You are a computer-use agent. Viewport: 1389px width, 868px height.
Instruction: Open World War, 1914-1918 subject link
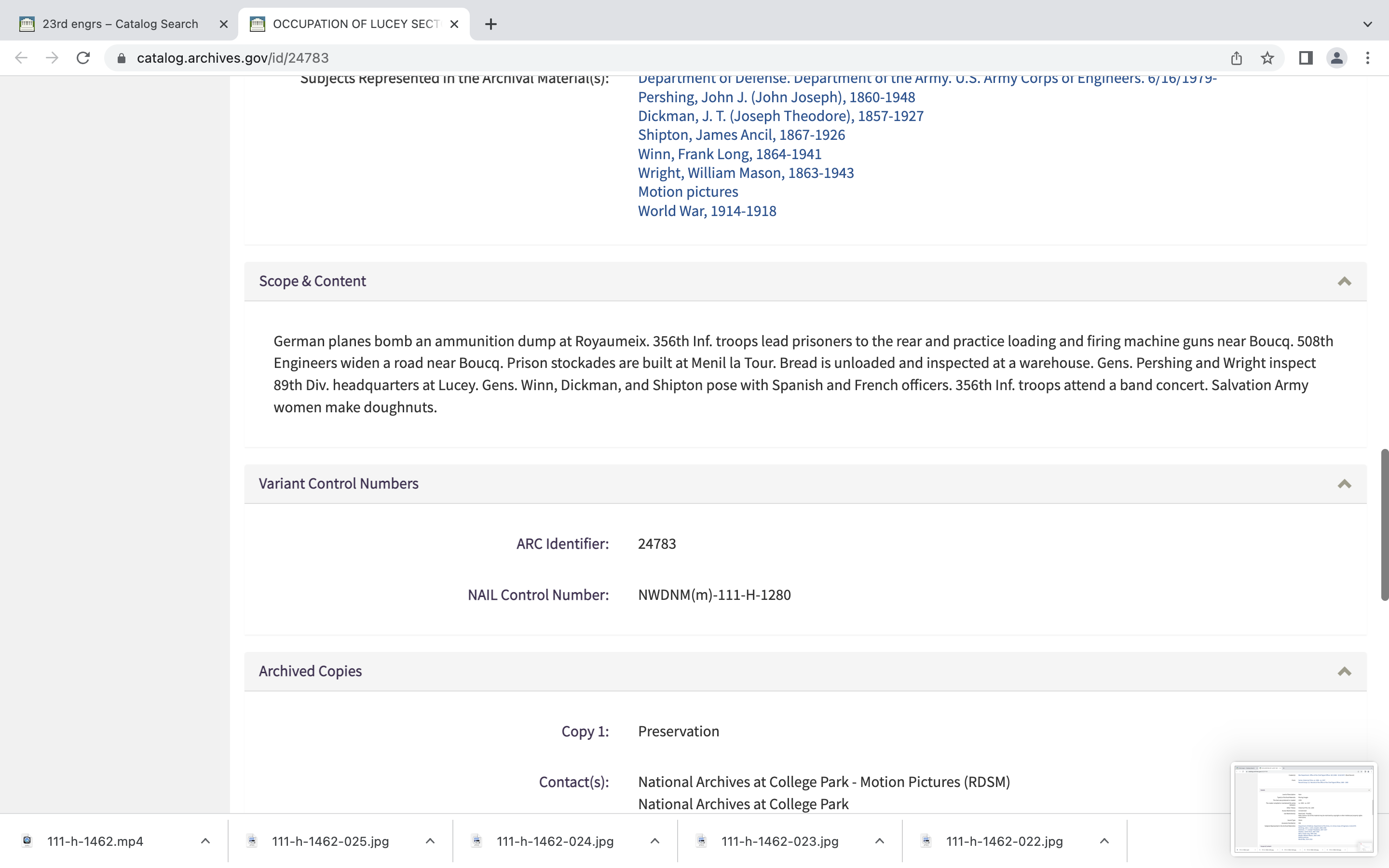(x=707, y=211)
